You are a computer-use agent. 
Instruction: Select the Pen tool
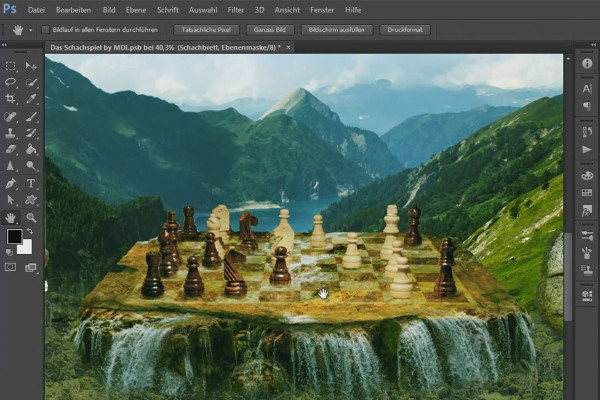(10, 183)
